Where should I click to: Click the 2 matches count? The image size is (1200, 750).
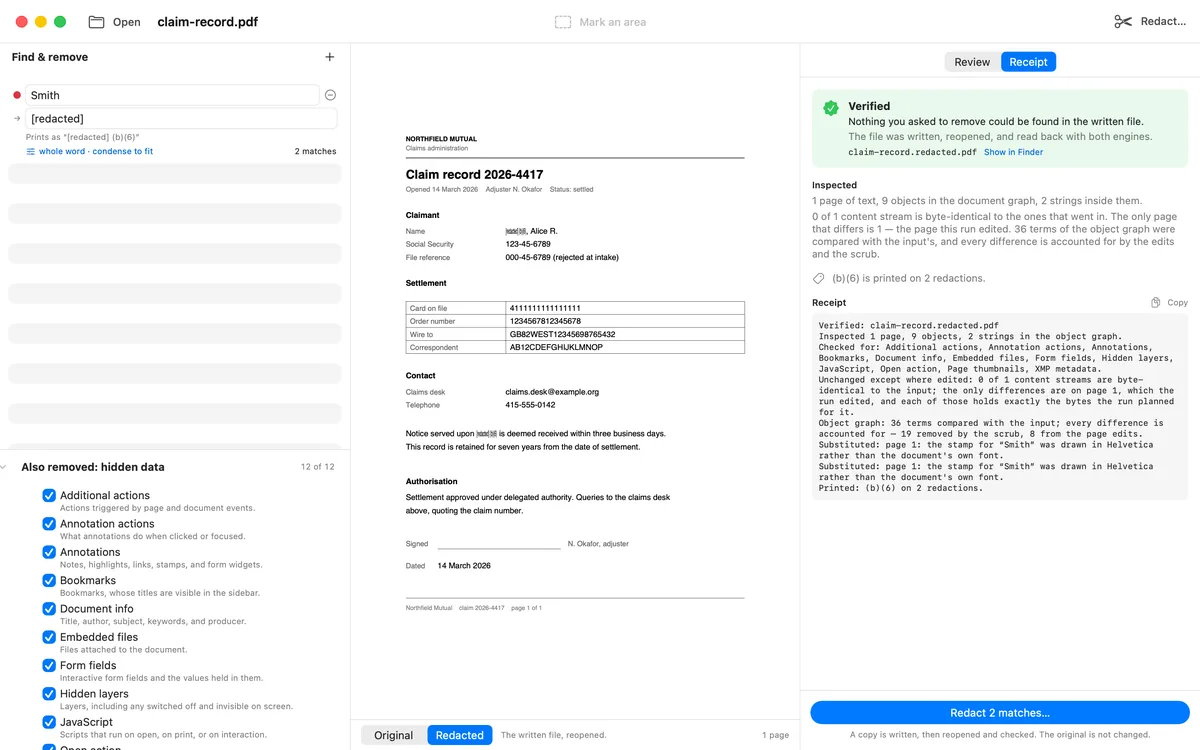click(315, 152)
